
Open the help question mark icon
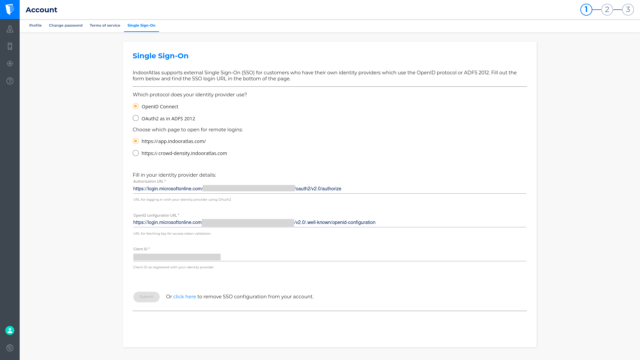click(x=10, y=81)
